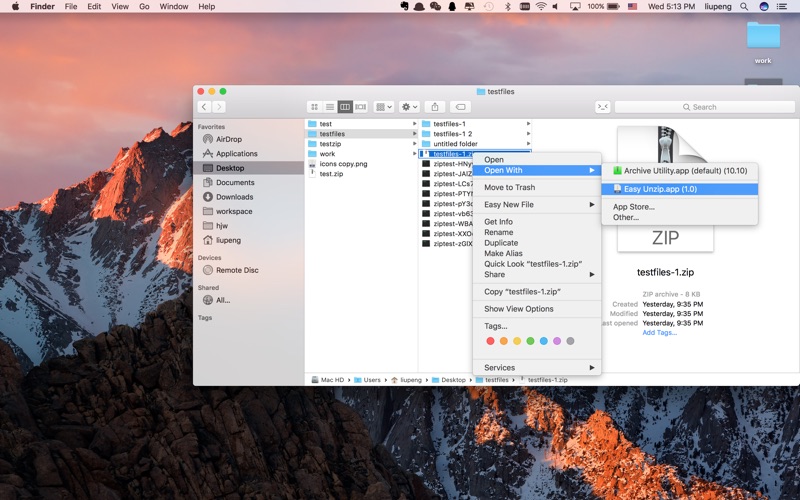Click the Share toolbar button
The image size is (800, 500).
click(x=435, y=107)
